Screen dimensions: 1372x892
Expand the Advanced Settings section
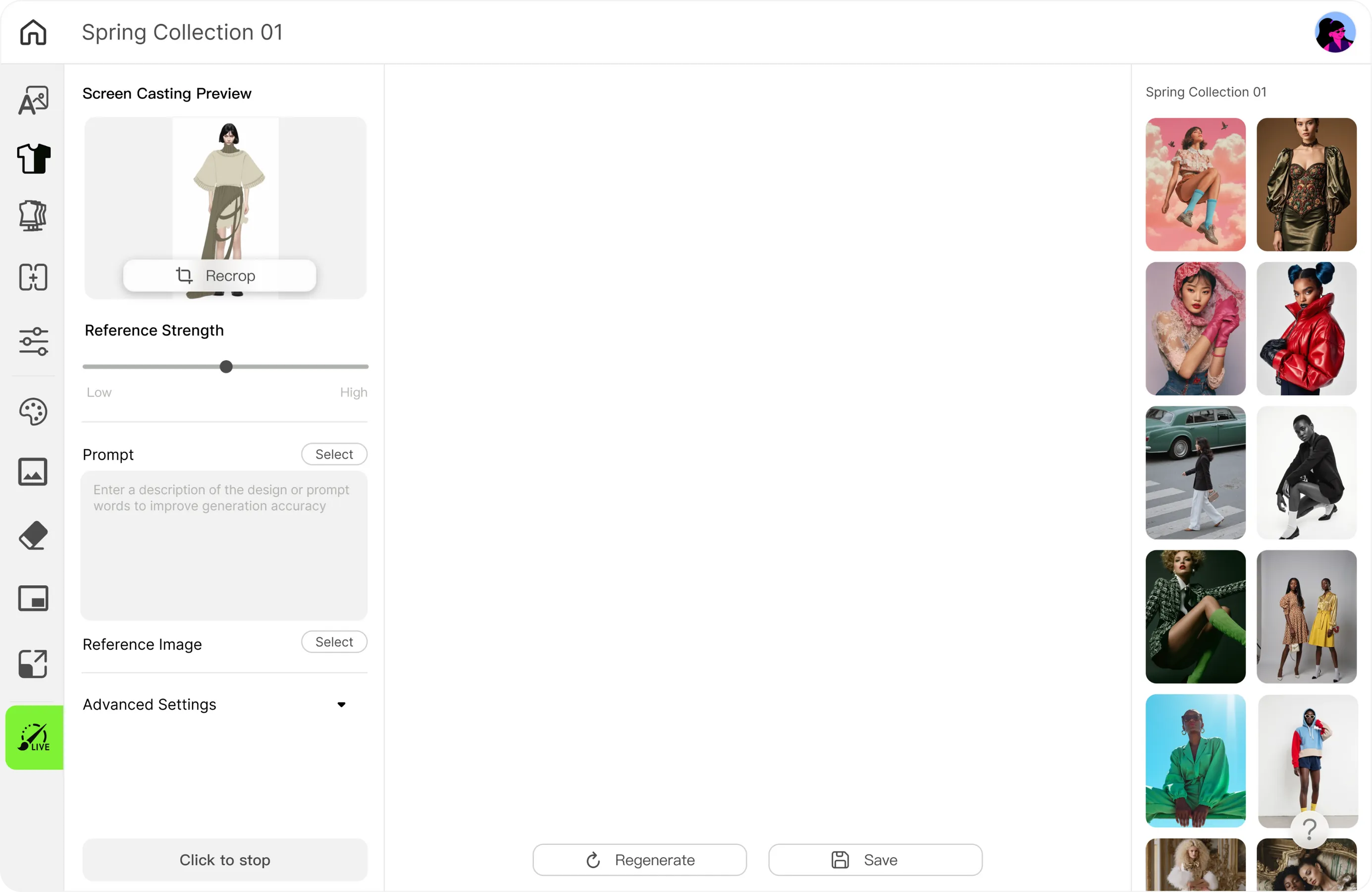point(341,705)
